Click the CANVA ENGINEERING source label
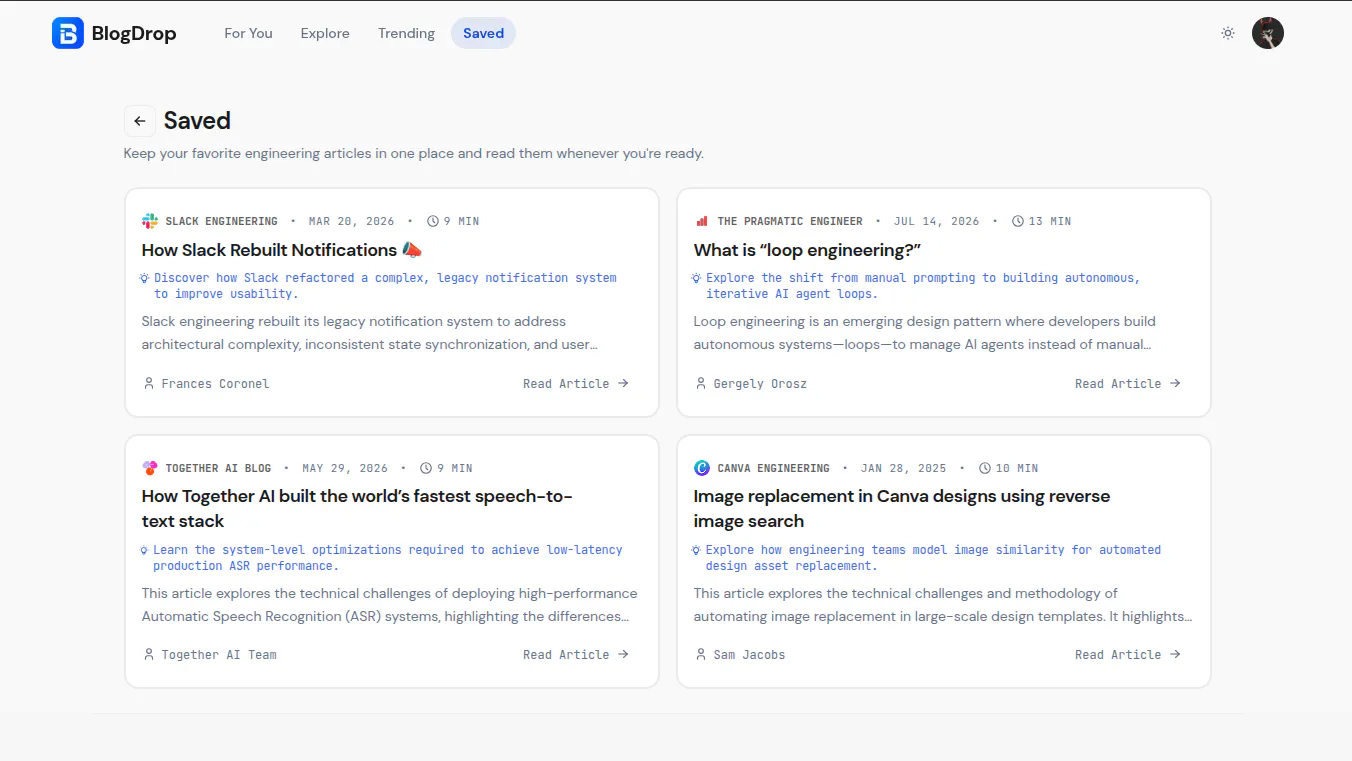The height and width of the screenshot is (761, 1352). point(774,468)
